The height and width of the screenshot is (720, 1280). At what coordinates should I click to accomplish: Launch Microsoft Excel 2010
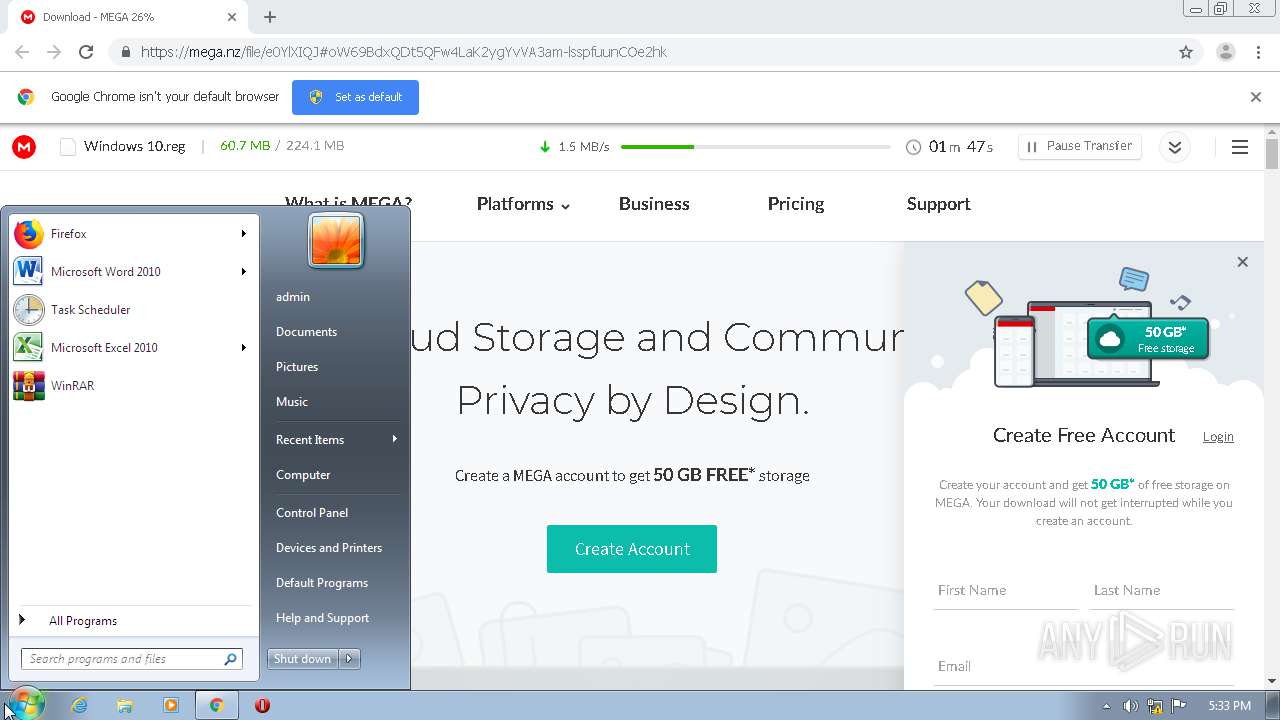tap(131, 348)
